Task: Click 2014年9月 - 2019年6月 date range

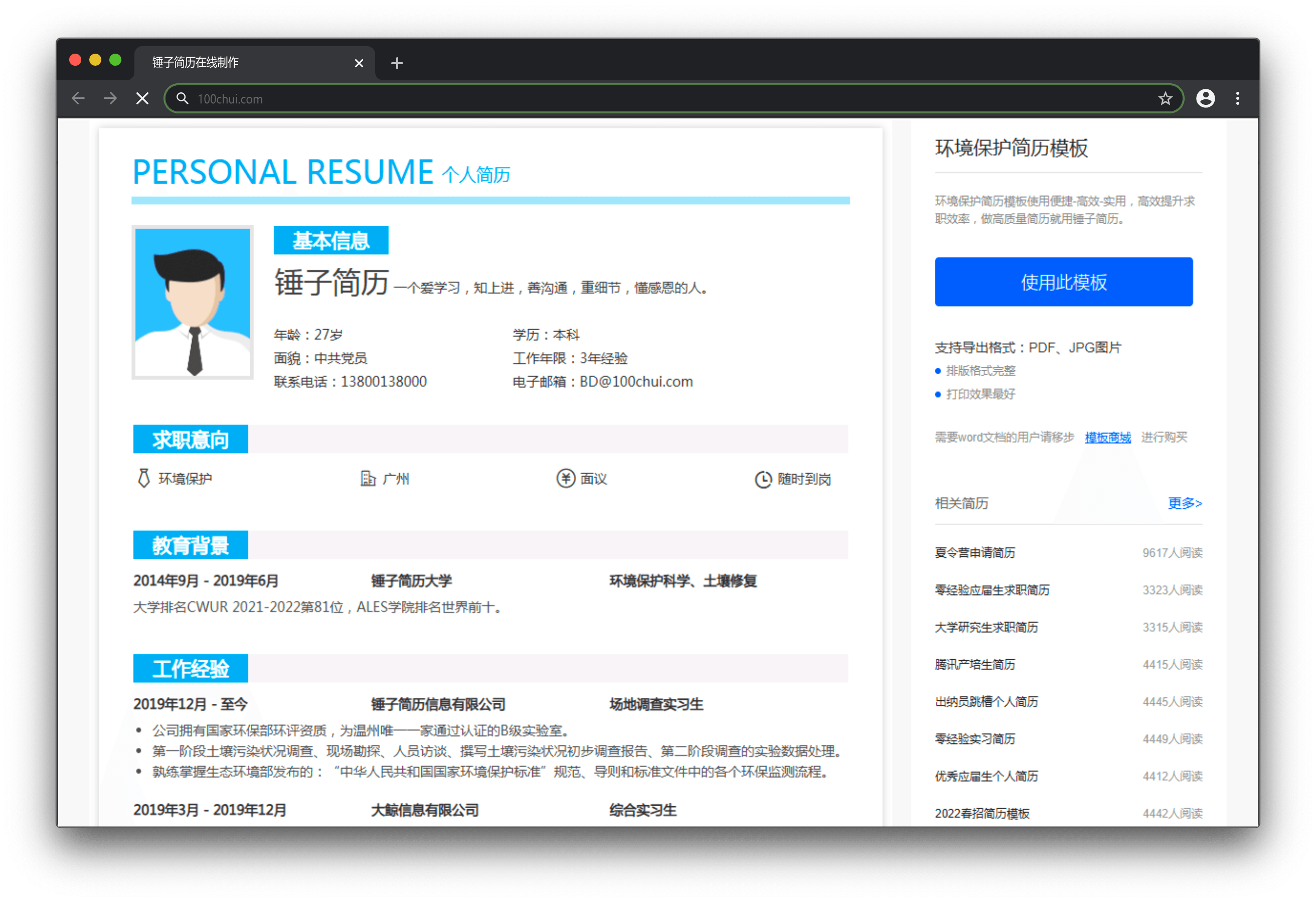Action: [x=206, y=580]
